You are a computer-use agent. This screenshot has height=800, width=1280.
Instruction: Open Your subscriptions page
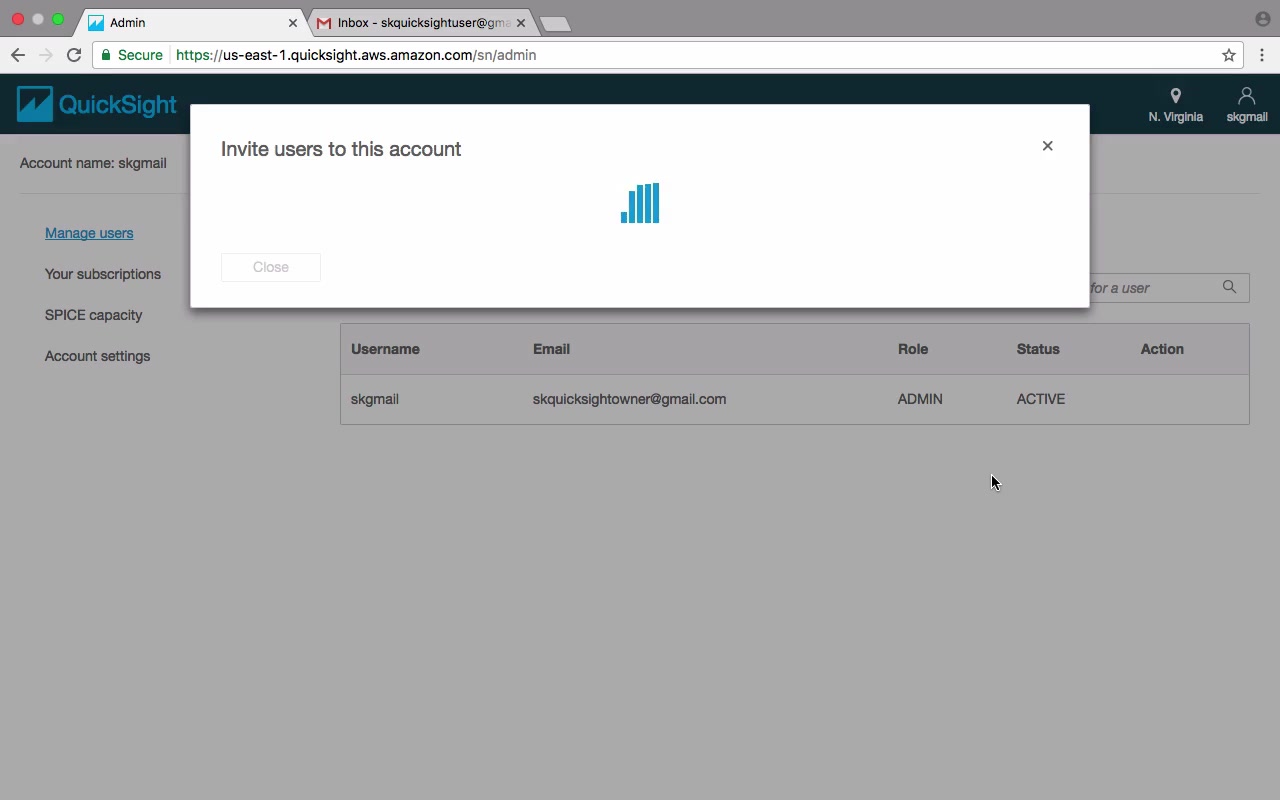click(103, 274)
